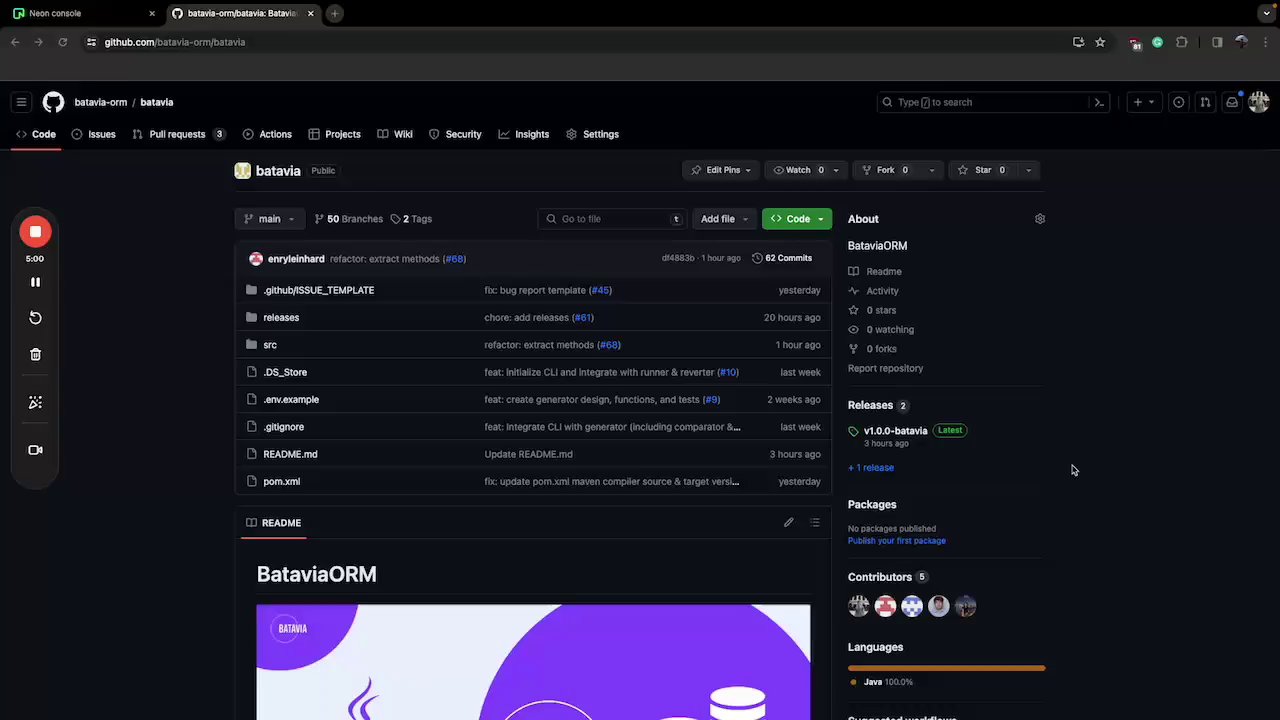
Task: Open the browser extensions puzzle icon
Action: click(x=1182, y=42)
